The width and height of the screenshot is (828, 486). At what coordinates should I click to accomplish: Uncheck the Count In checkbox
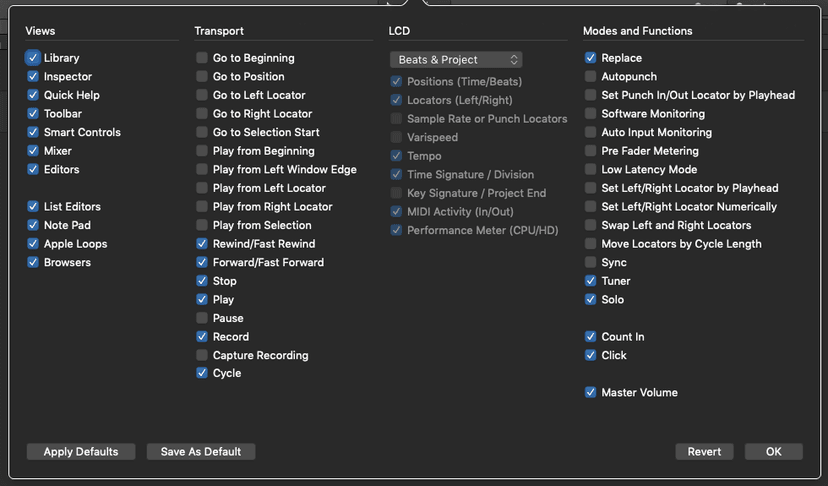tap(590, 337)
